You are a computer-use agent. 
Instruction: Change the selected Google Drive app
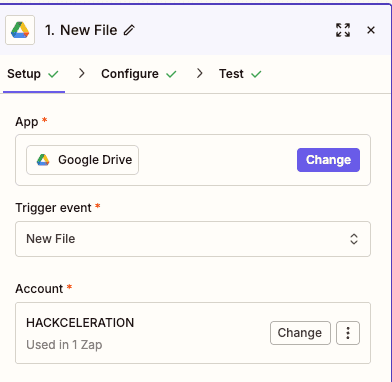(328, 160)
